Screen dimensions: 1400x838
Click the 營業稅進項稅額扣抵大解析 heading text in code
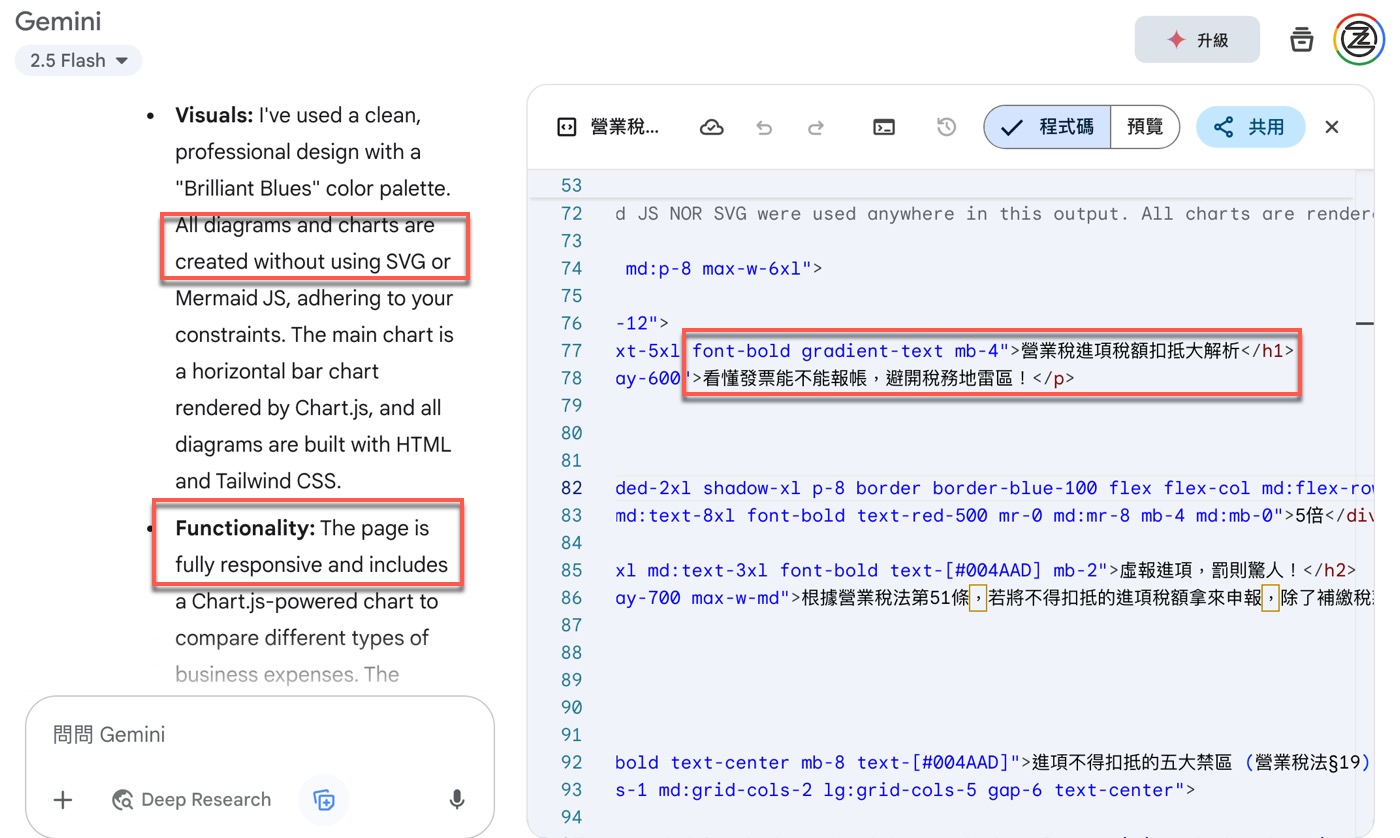point(1130,350)
